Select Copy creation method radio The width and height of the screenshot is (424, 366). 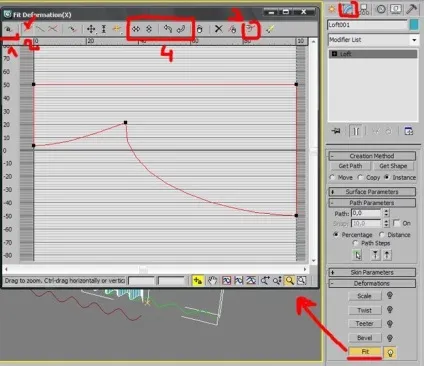(x=360, y=177)
